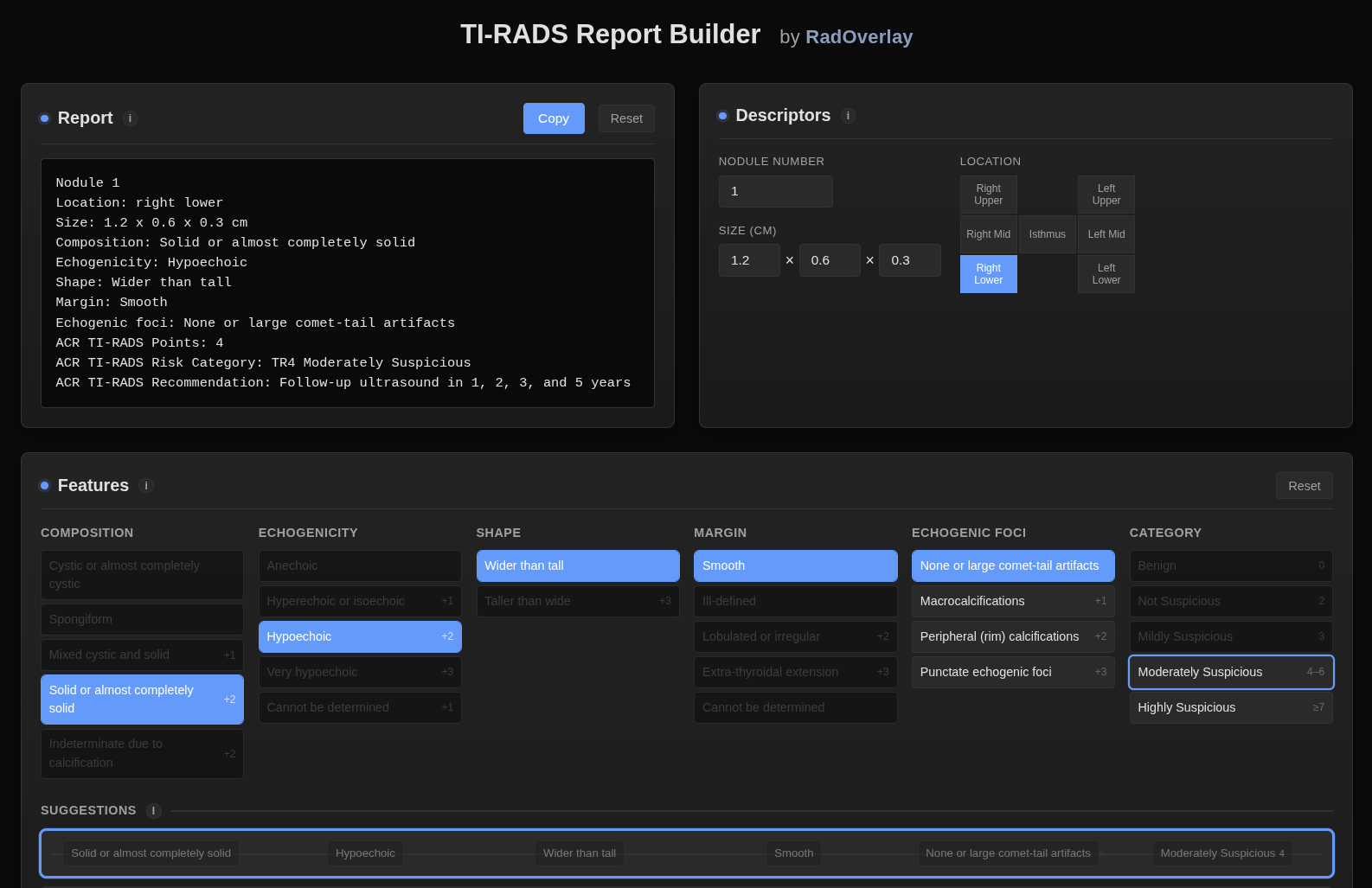Select Very hypoechoic option
This screenshot has height=888, width=1372.
click(360, 672)
